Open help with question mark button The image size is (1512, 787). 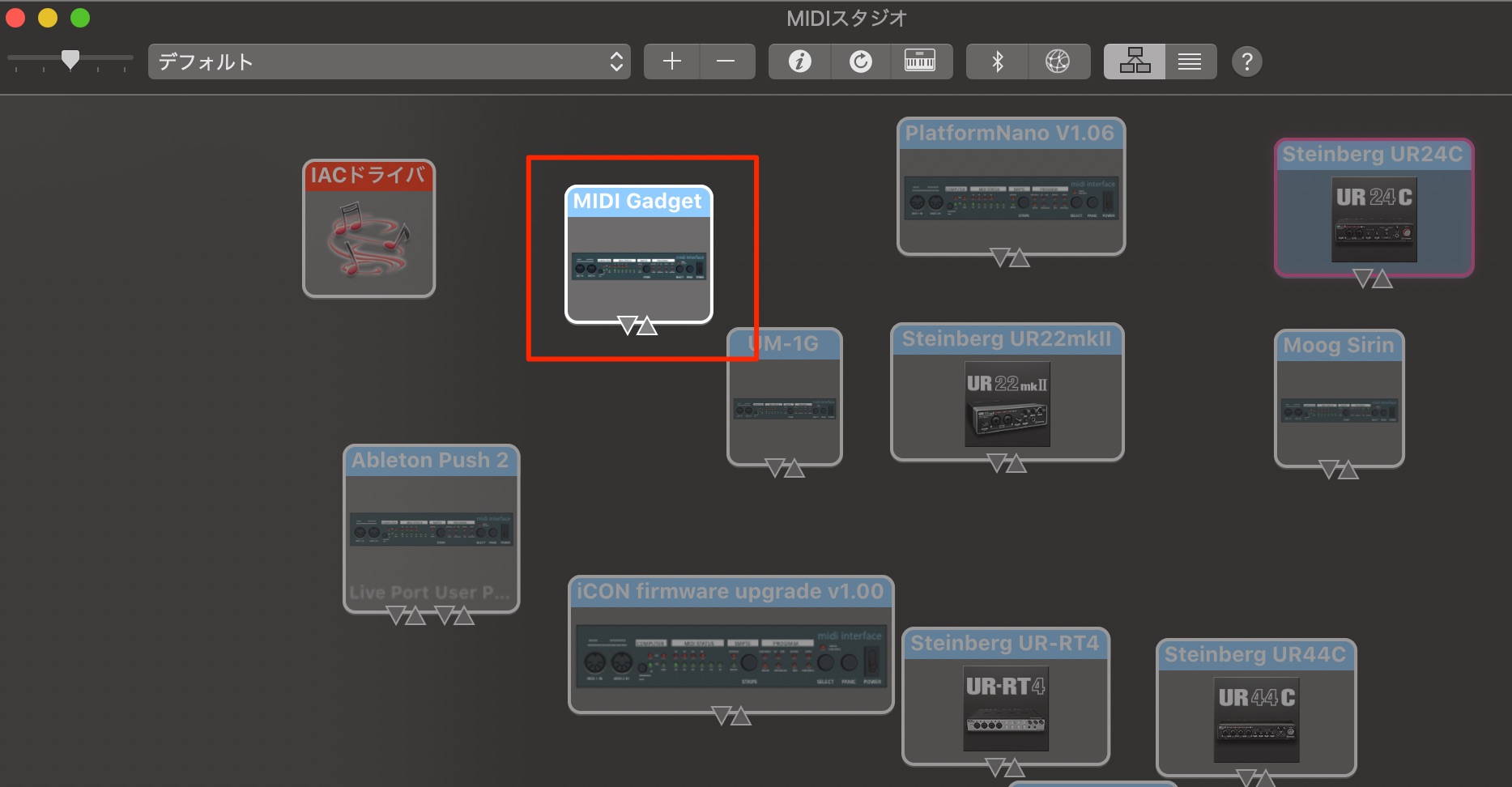(1247, 62)
